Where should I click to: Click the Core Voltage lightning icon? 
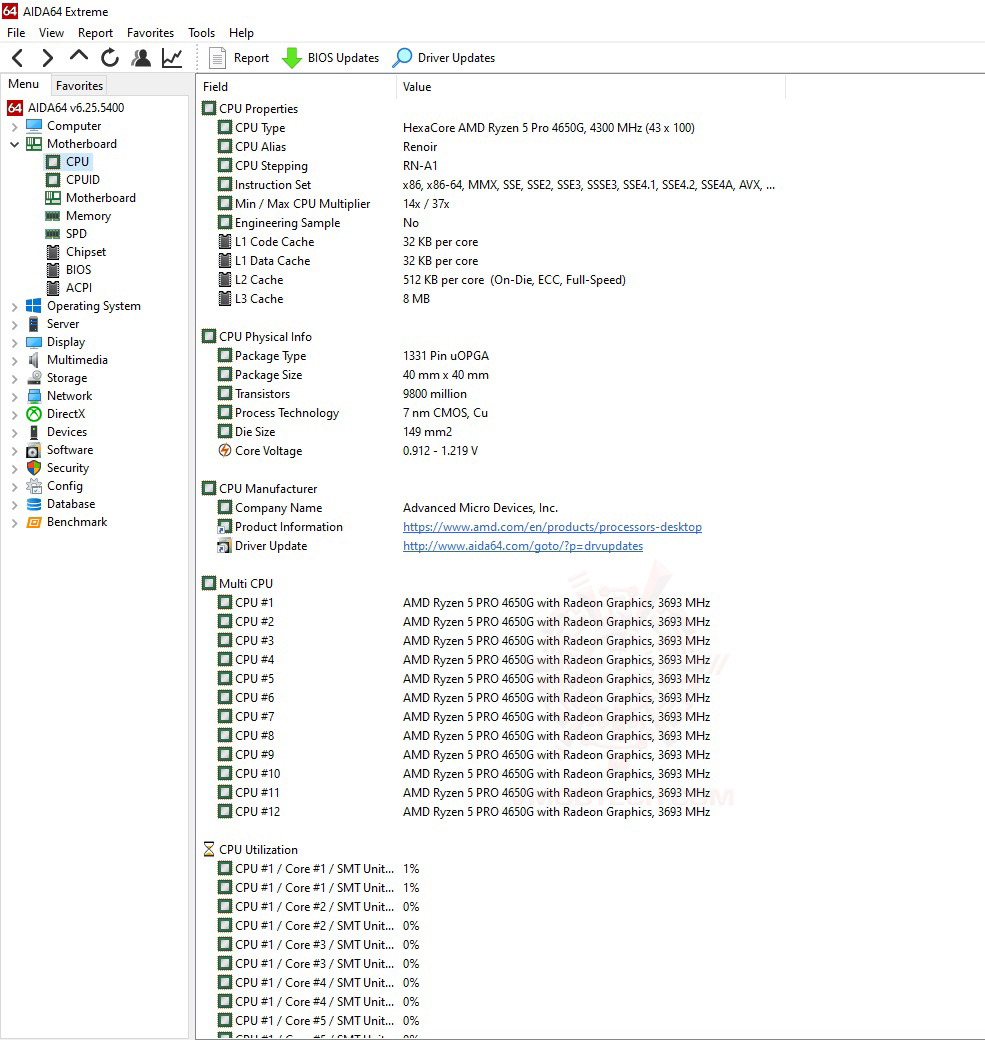tap(226, 450)
